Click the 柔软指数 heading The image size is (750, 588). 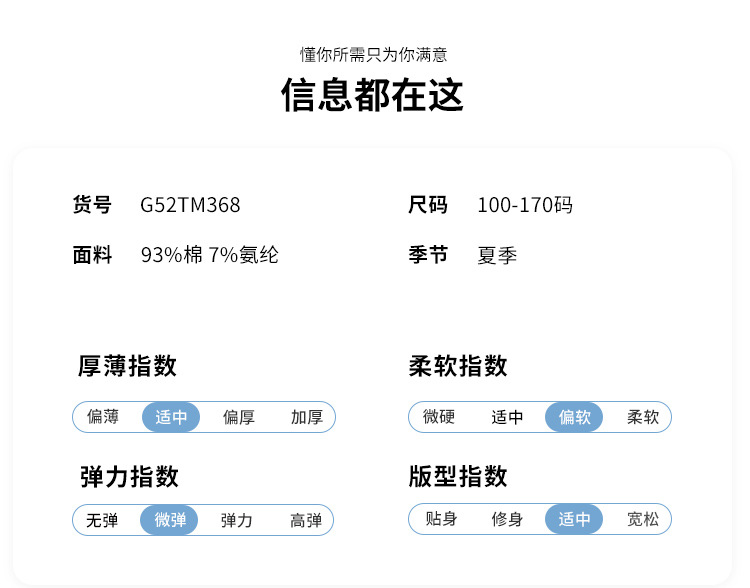[x=458, y=366]
